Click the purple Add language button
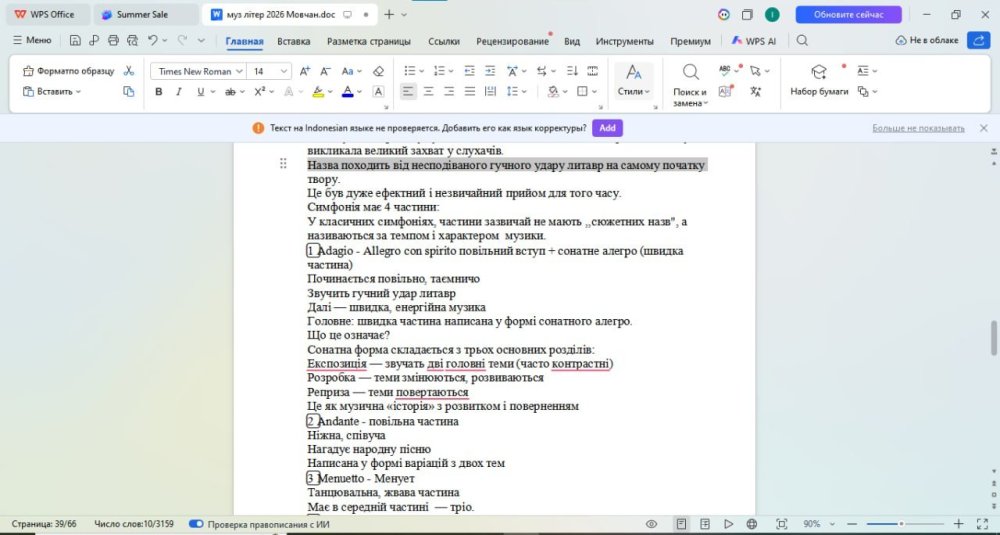Screen dimensions: 1000x535 607,128
